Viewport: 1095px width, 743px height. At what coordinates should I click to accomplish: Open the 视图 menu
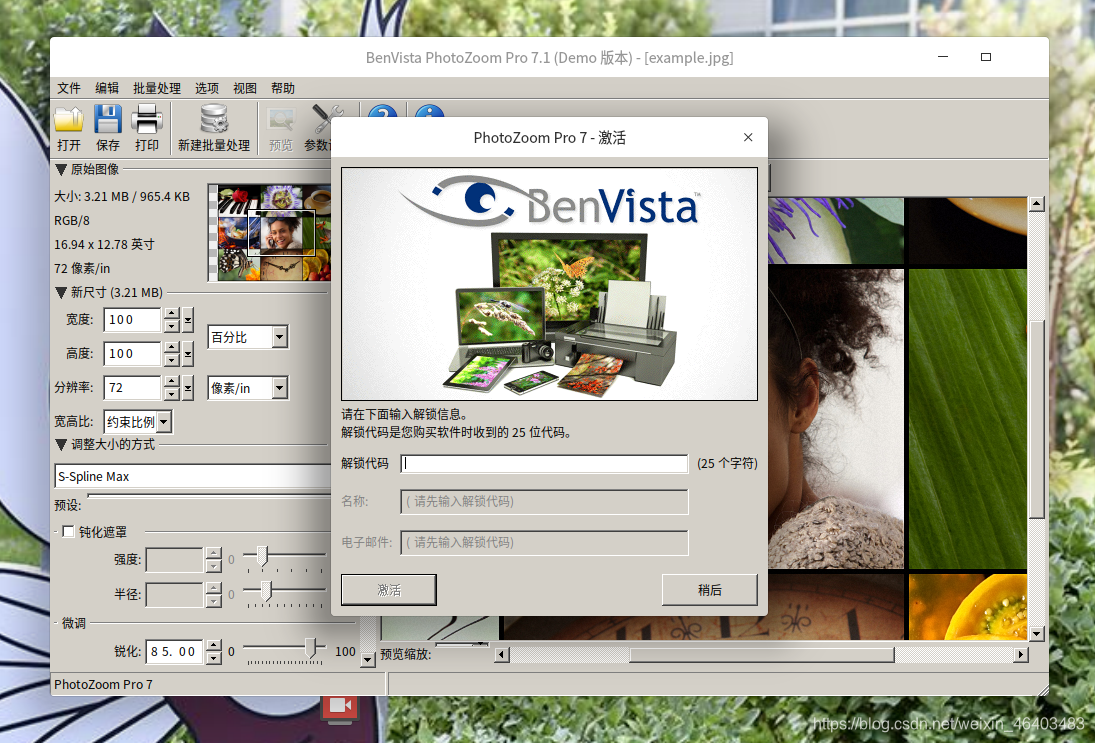pos(244,88)
